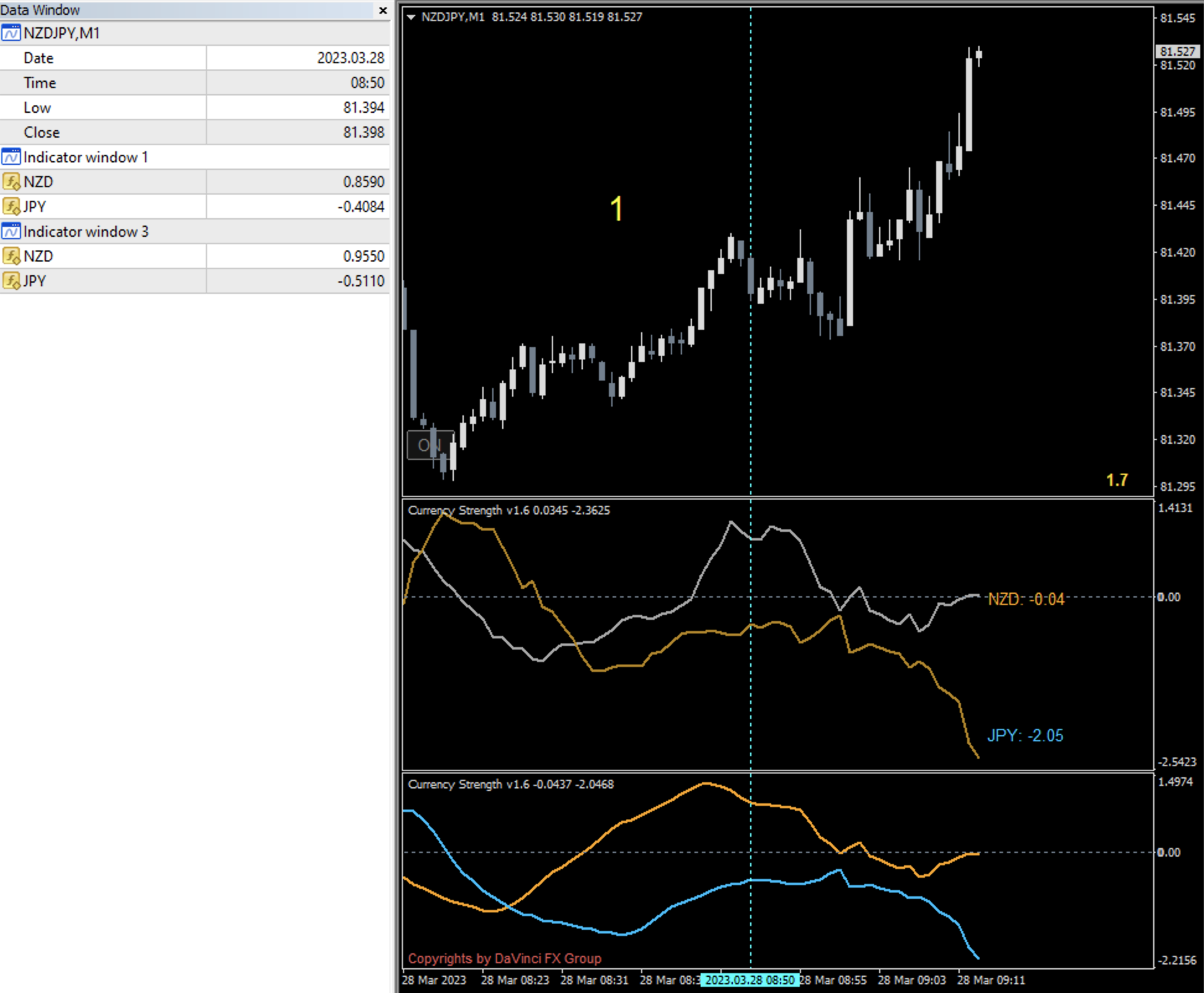
Task: Click JPY indicator icon under Indicator window 1
Action: pos(11,206)
